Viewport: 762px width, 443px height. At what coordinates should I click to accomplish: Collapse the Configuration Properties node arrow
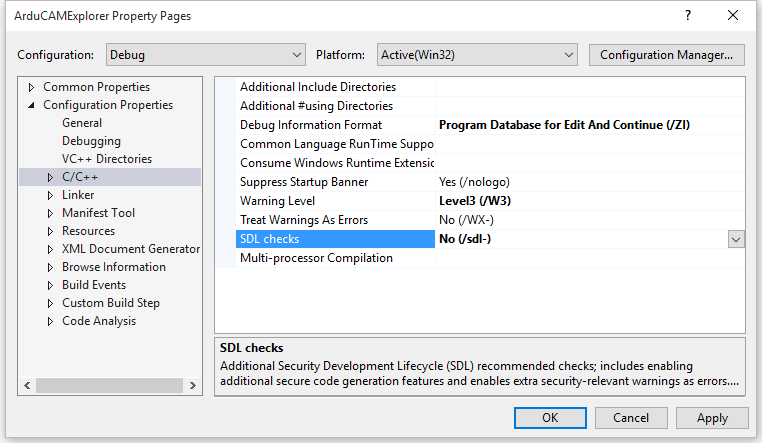pos(31,105)
